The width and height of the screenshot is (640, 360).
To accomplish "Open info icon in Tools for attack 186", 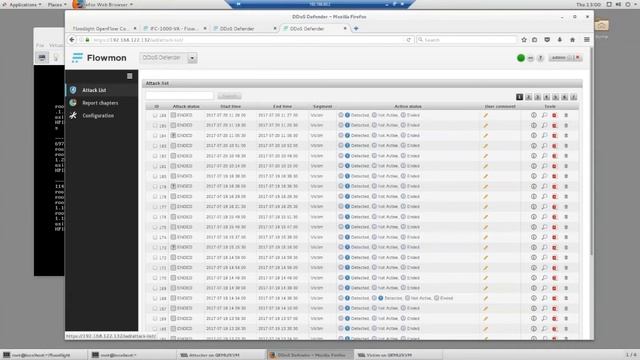I will [x=533, y=115].
